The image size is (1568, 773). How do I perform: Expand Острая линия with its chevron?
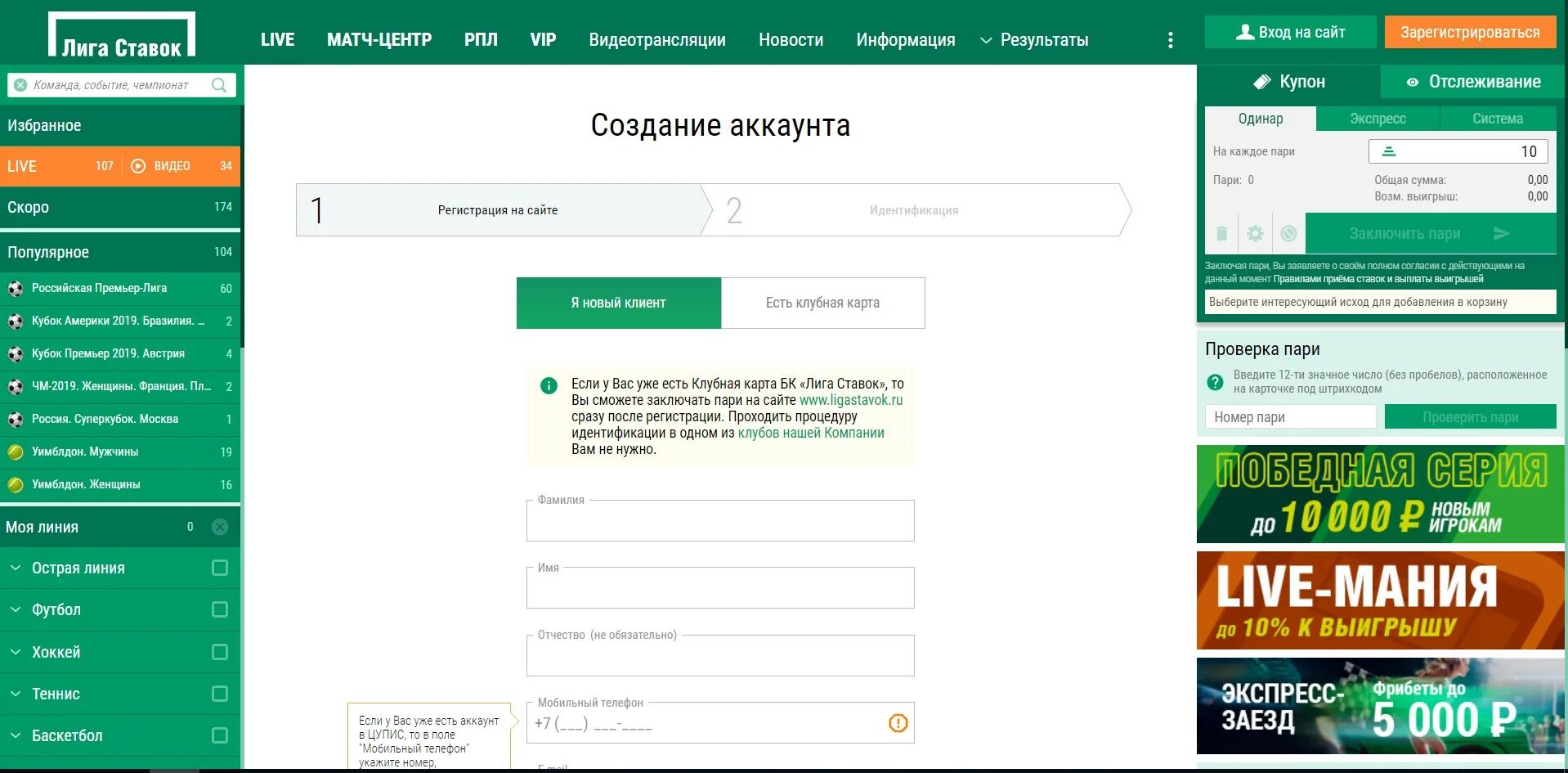pyautogui.click(x=16, y=568)
